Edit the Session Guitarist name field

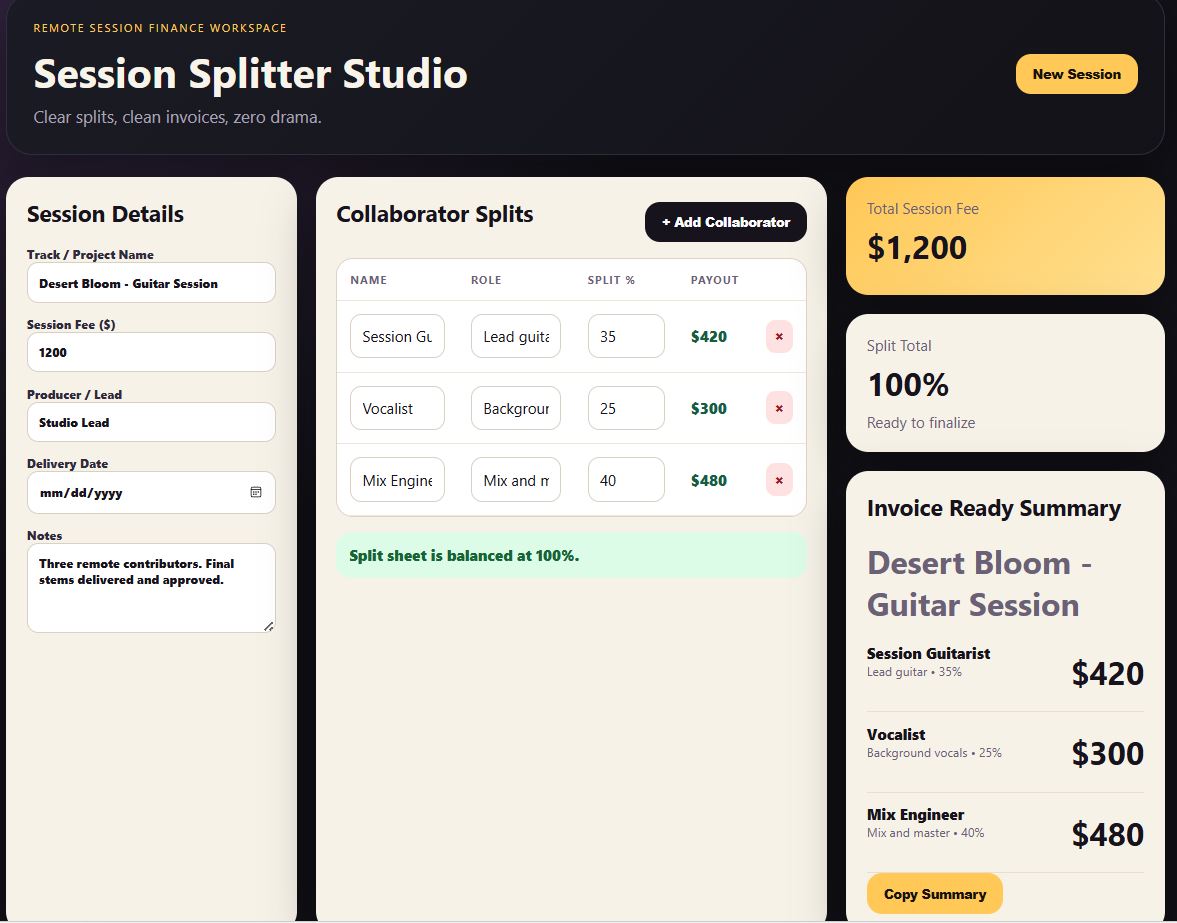pyautogui.click(x=397, y=336)
